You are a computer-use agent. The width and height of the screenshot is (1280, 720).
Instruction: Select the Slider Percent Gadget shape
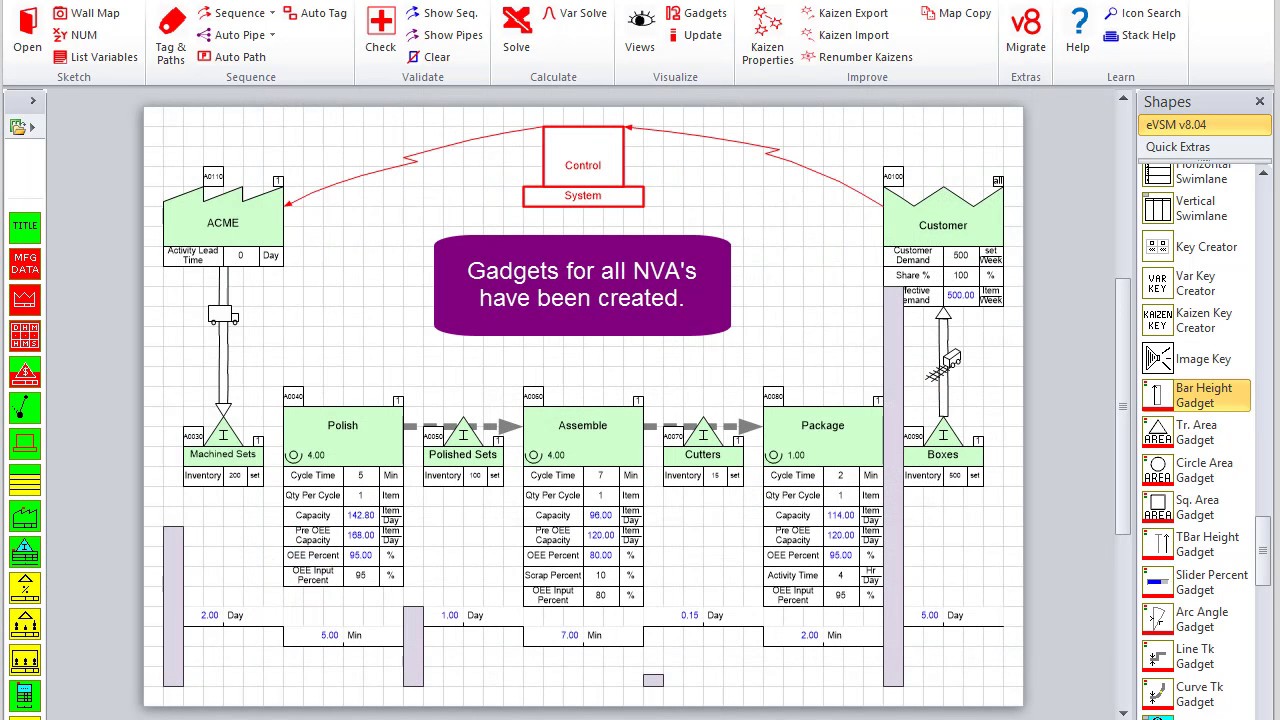coord(1196,582)
